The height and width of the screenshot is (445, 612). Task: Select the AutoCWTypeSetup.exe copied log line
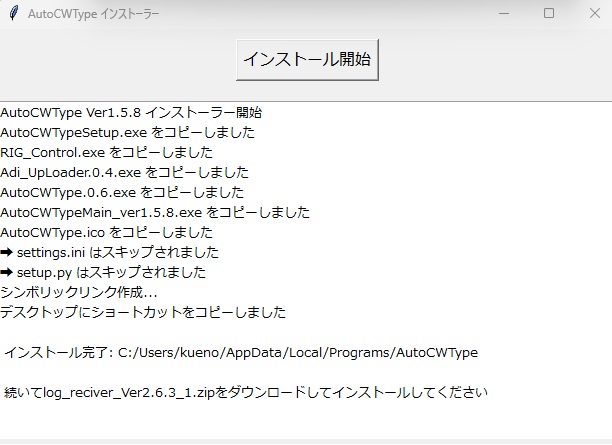click(x=127, y=132)
